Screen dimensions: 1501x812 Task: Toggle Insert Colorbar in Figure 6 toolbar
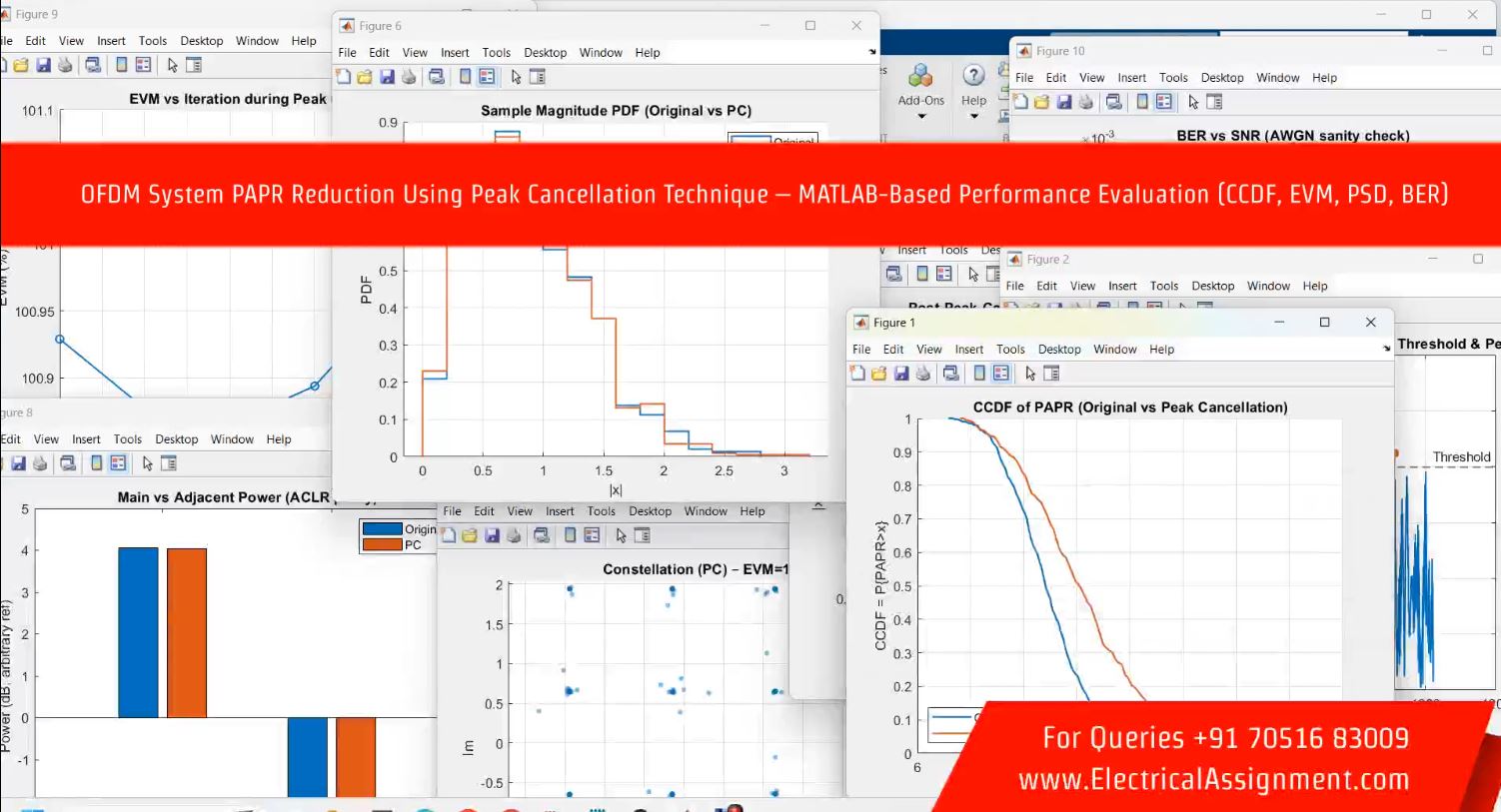tap(465, 77)
